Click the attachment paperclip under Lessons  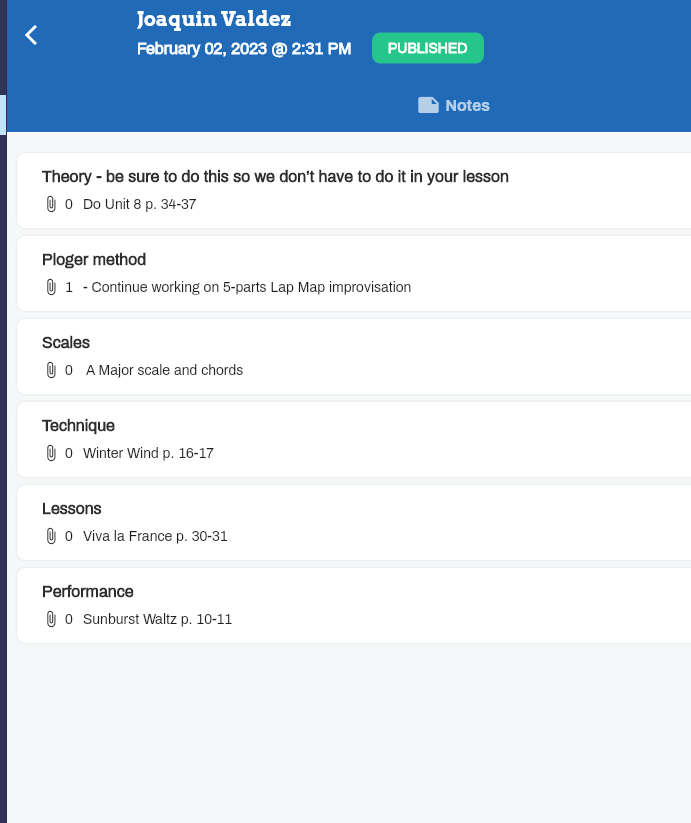51,536
